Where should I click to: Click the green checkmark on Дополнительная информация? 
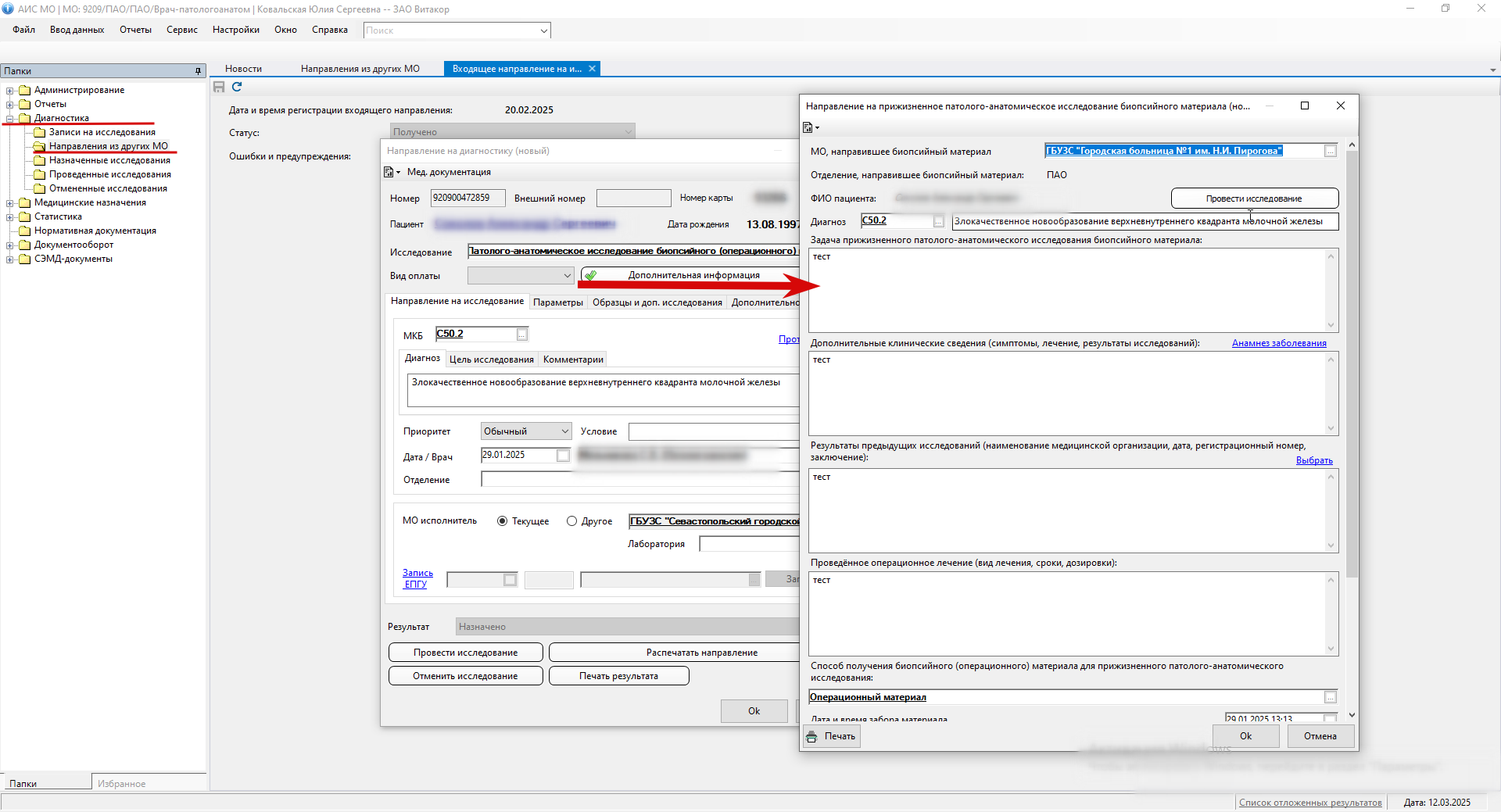point(591,275)
